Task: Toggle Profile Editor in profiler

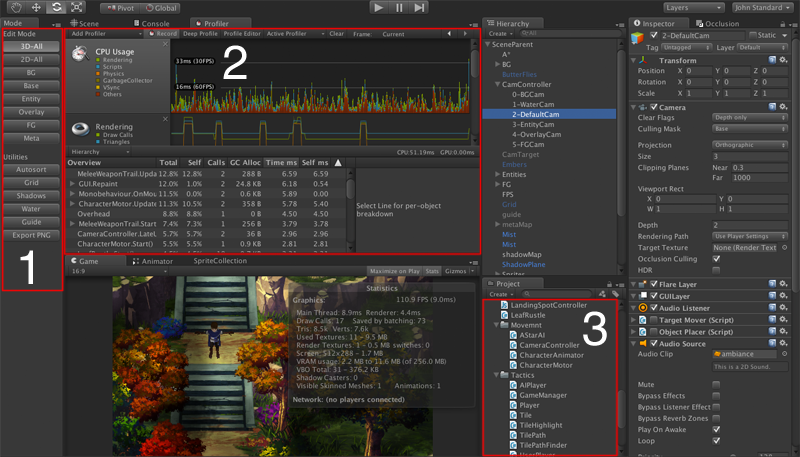Action: (x=242, y=34)
